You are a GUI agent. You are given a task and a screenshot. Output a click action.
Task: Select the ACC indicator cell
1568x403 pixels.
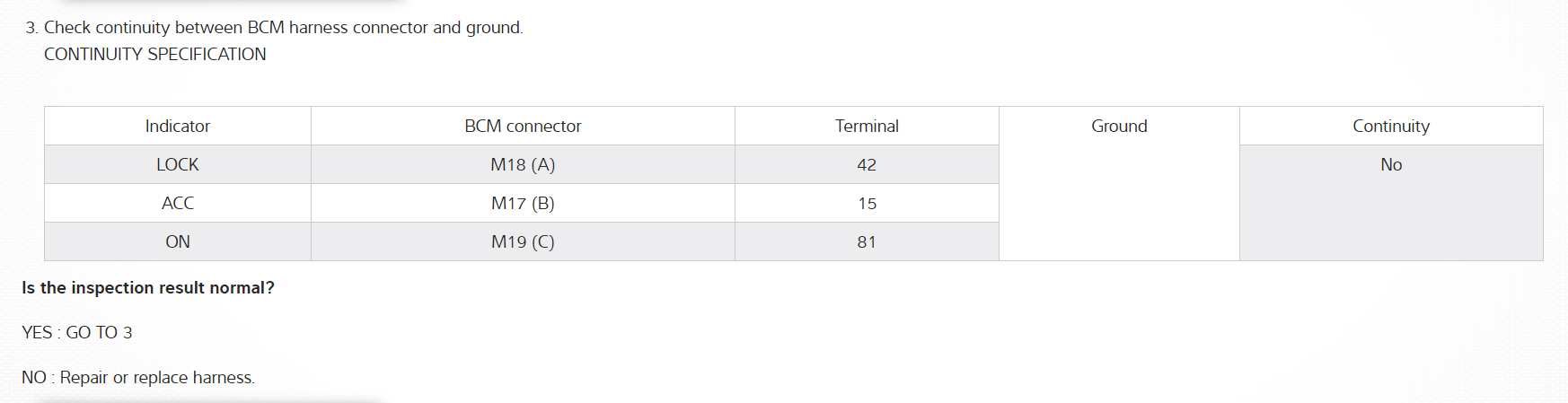[178, 204]
